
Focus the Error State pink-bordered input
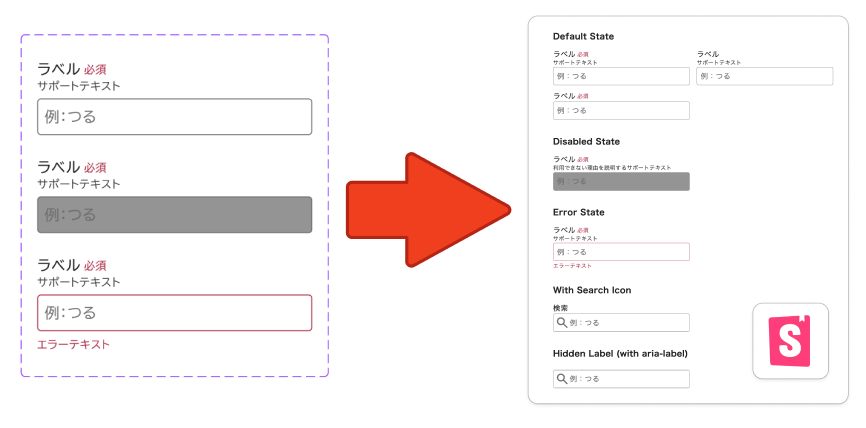click(x=621, y=252)
